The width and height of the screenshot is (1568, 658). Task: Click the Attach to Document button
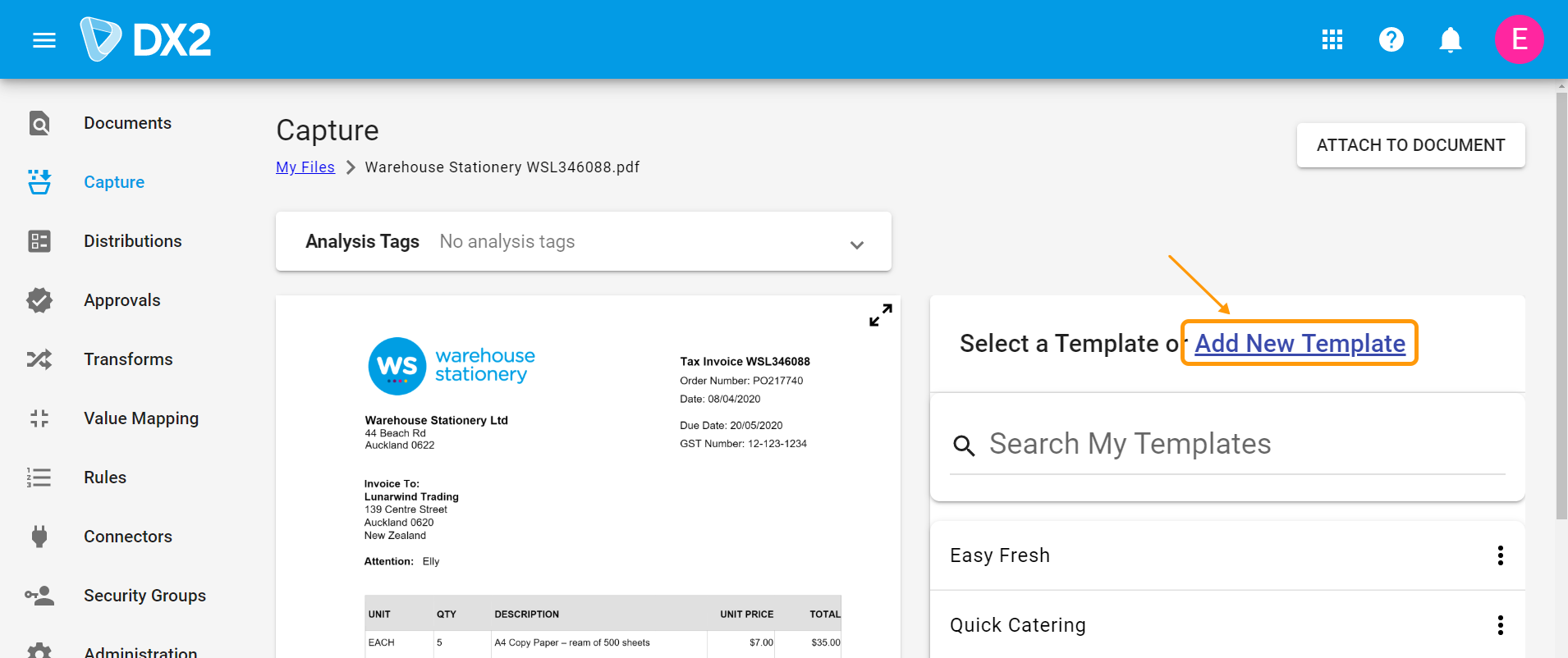(x=1410, y=145)
